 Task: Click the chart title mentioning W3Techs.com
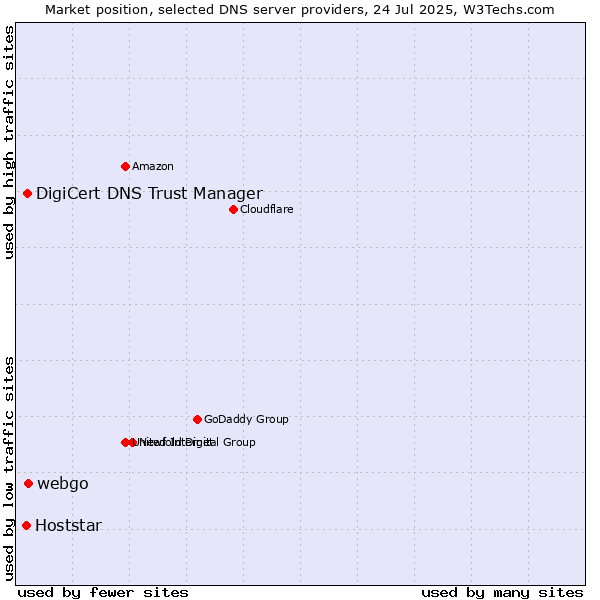[x=300, y=10]
